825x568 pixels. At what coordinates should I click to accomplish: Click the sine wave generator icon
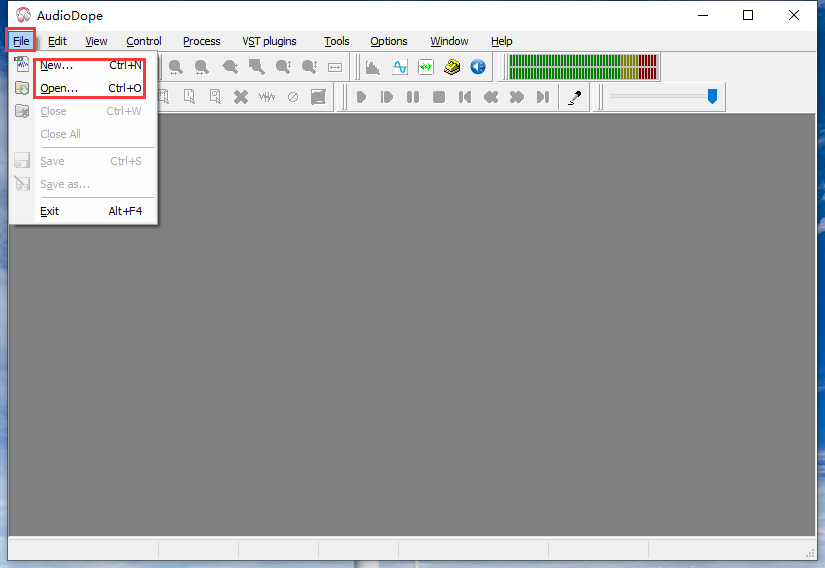pyautogui.click(x=400, y=67)
